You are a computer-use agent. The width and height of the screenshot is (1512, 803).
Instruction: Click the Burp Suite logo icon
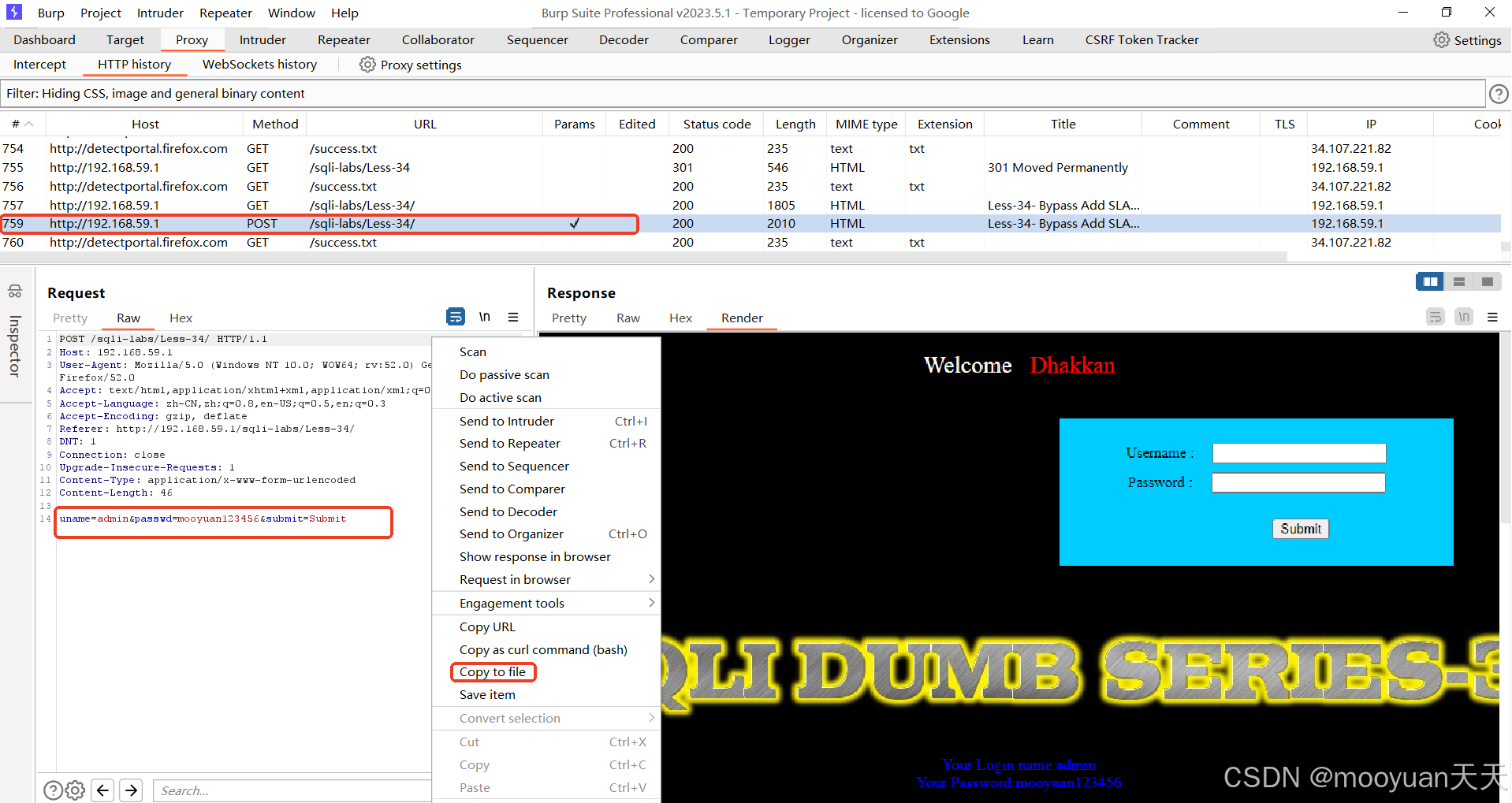[x=14, y=13]
